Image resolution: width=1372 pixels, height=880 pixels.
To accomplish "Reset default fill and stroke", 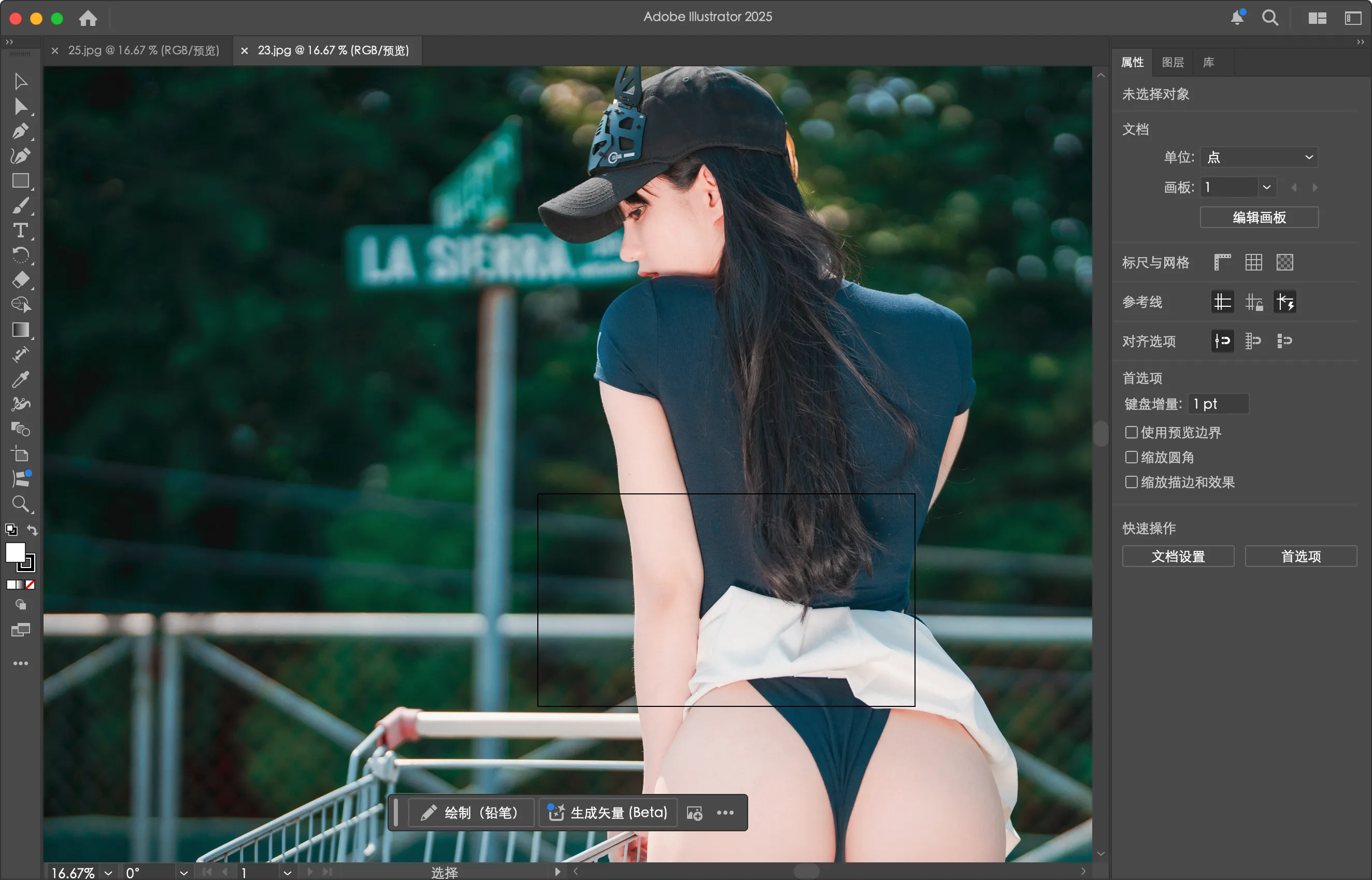I will [11, 530].
